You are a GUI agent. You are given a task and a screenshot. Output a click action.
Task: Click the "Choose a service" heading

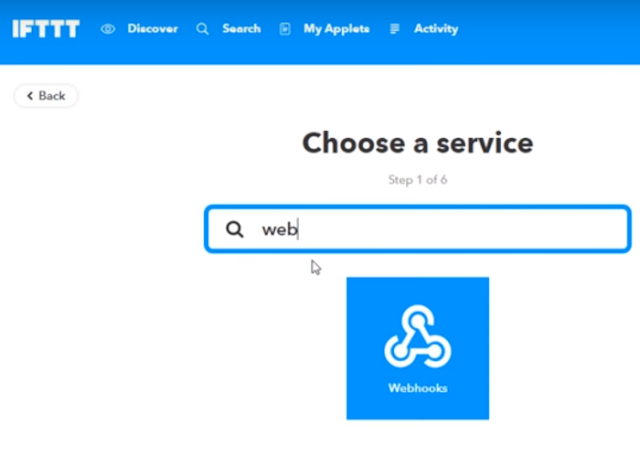(x=418, y=143)
